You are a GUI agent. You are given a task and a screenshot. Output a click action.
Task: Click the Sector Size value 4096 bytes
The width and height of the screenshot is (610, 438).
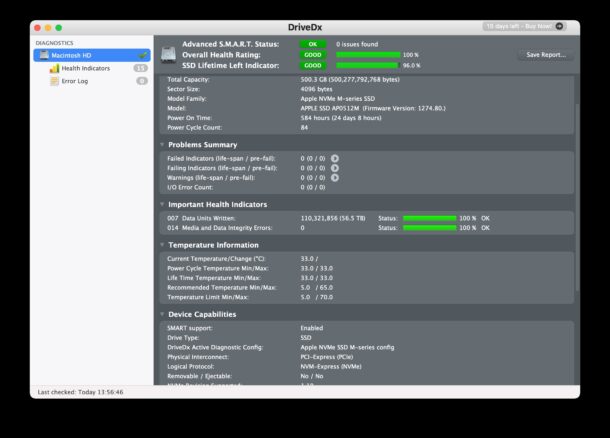(316, 89)
